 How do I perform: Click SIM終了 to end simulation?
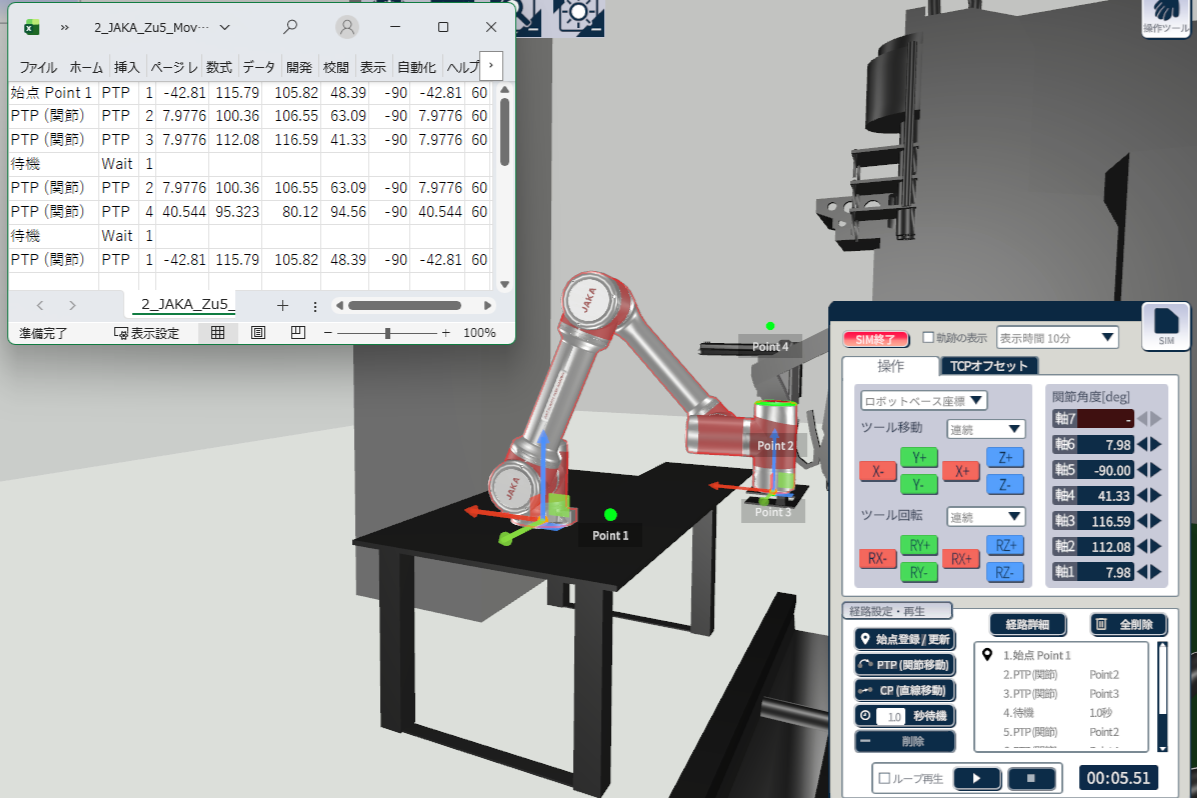876,339
